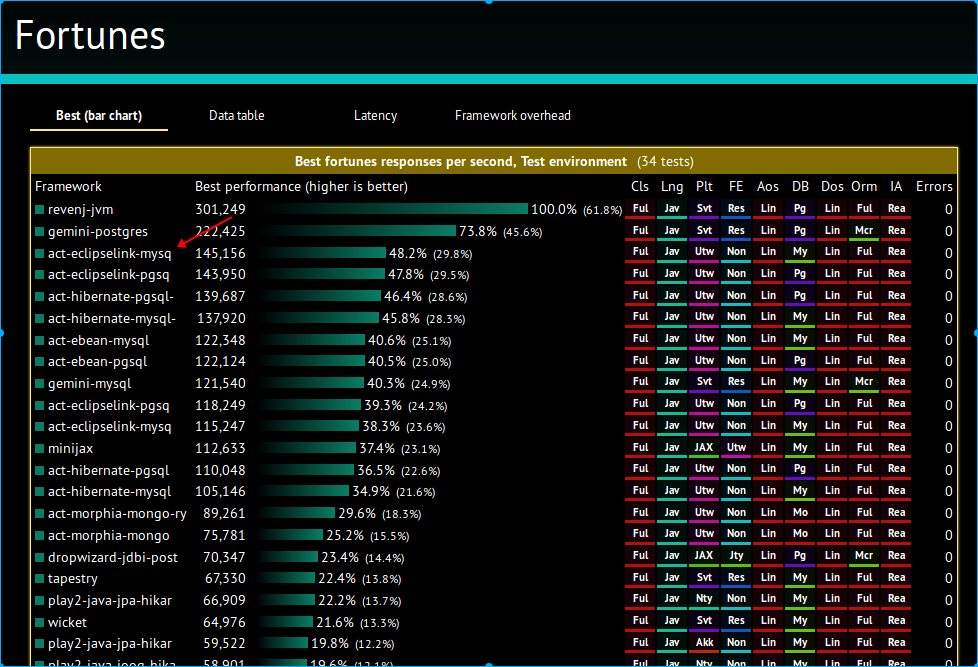Open the Latency tab
This screenshot has width=978, height=667.
pyautogui.click(x=375, y=115)
